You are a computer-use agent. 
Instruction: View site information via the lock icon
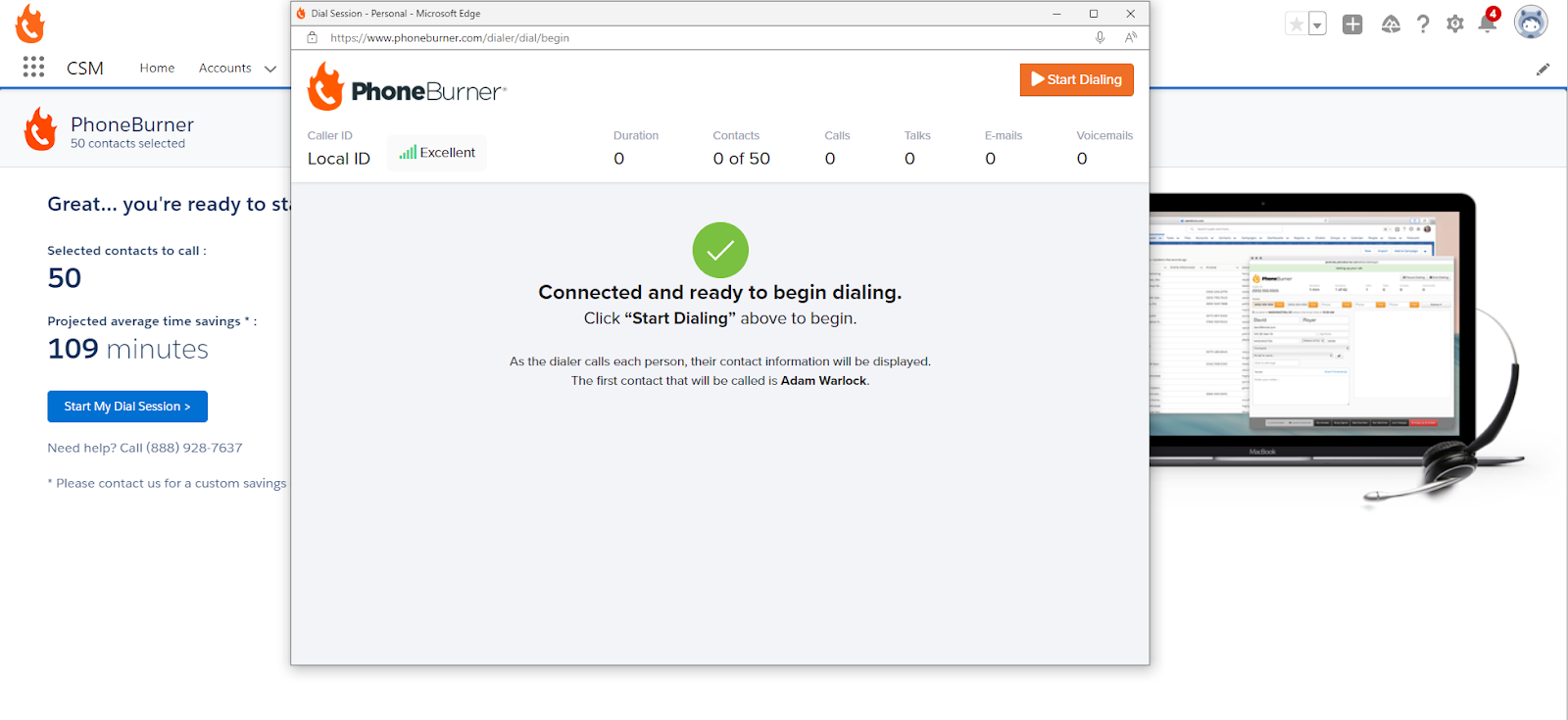[x=313, y=38]
